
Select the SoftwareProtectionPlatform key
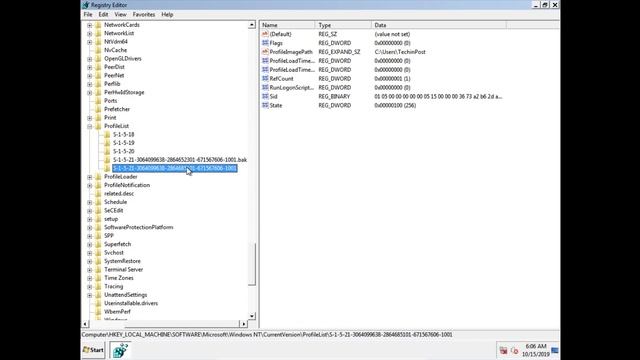(x=138, y=227)
